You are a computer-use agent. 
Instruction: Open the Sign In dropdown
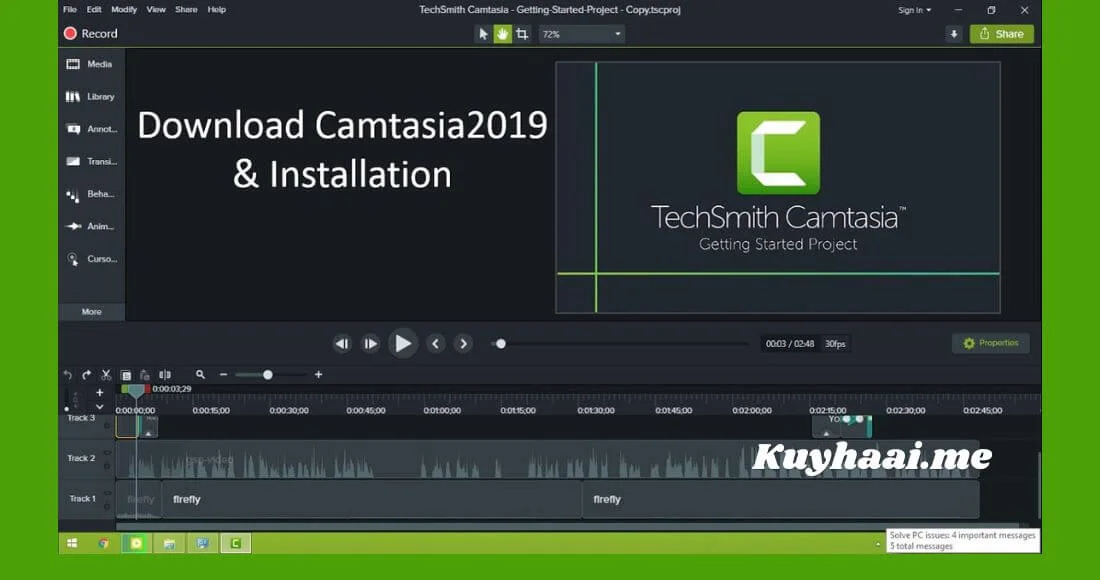pos(915,10)
